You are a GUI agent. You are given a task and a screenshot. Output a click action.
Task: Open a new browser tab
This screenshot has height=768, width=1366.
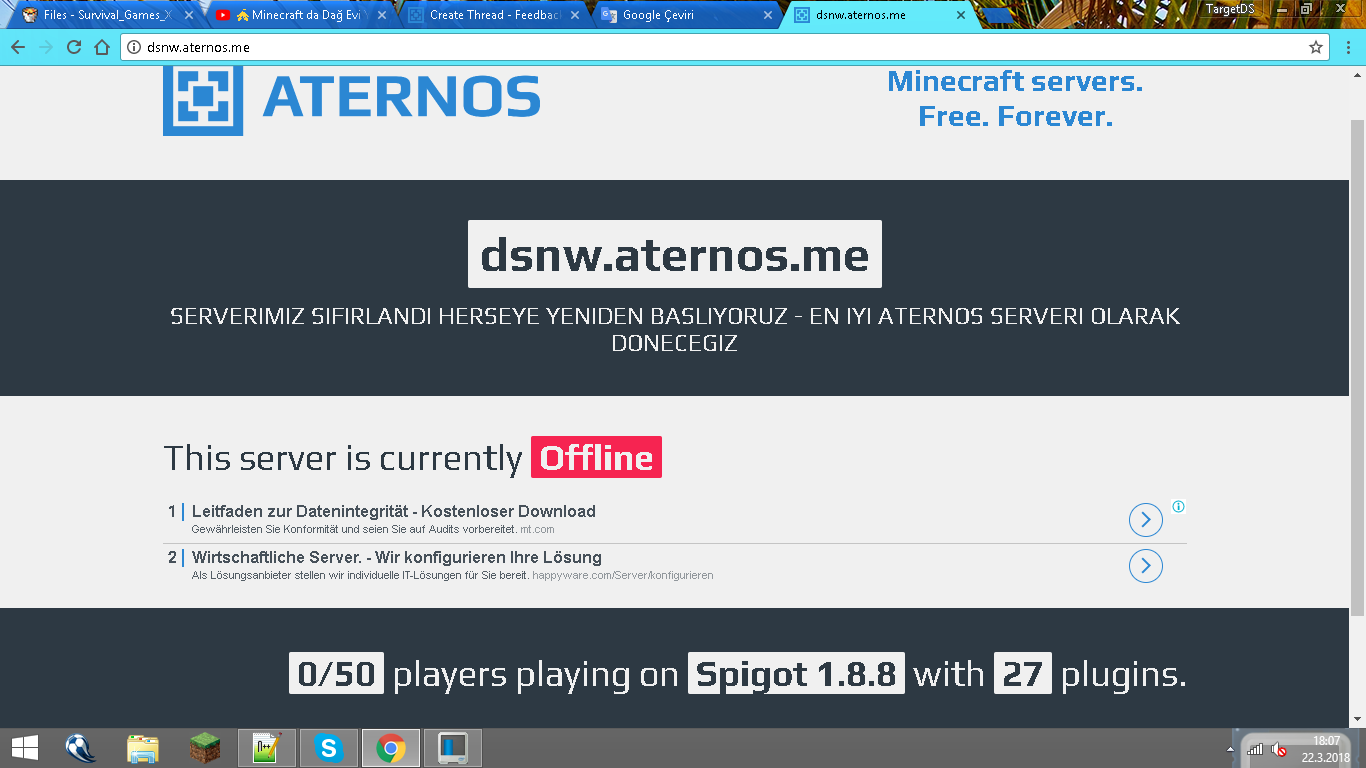click(x=998, y=15)
